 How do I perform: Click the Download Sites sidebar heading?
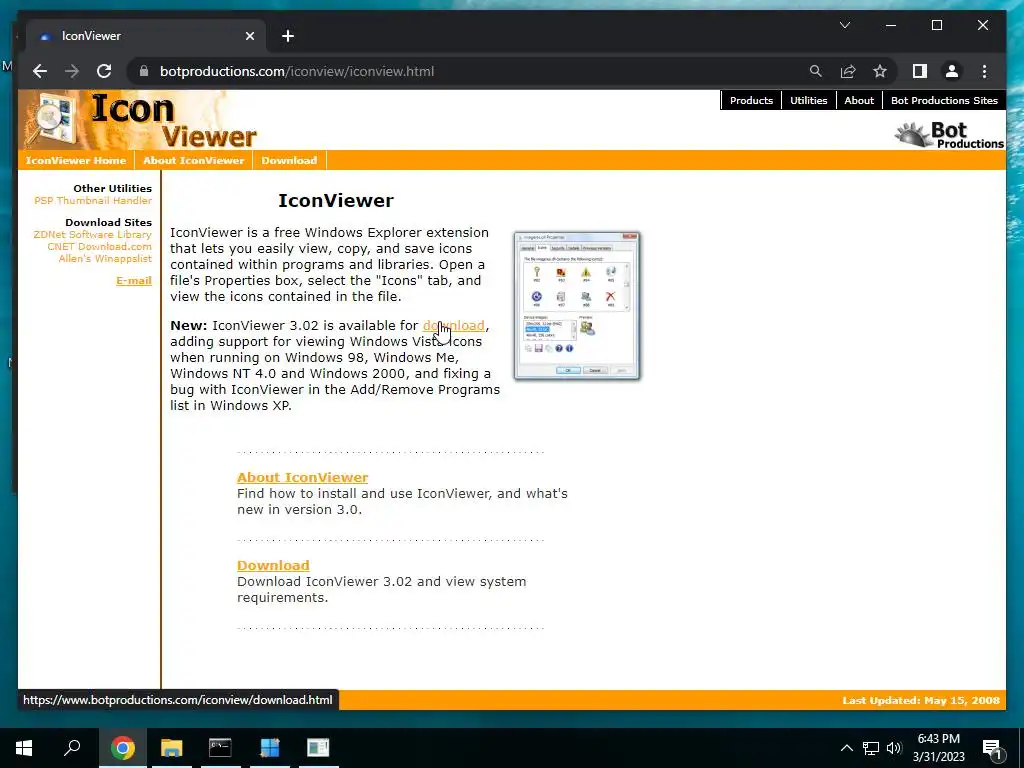tap(108, 222)
